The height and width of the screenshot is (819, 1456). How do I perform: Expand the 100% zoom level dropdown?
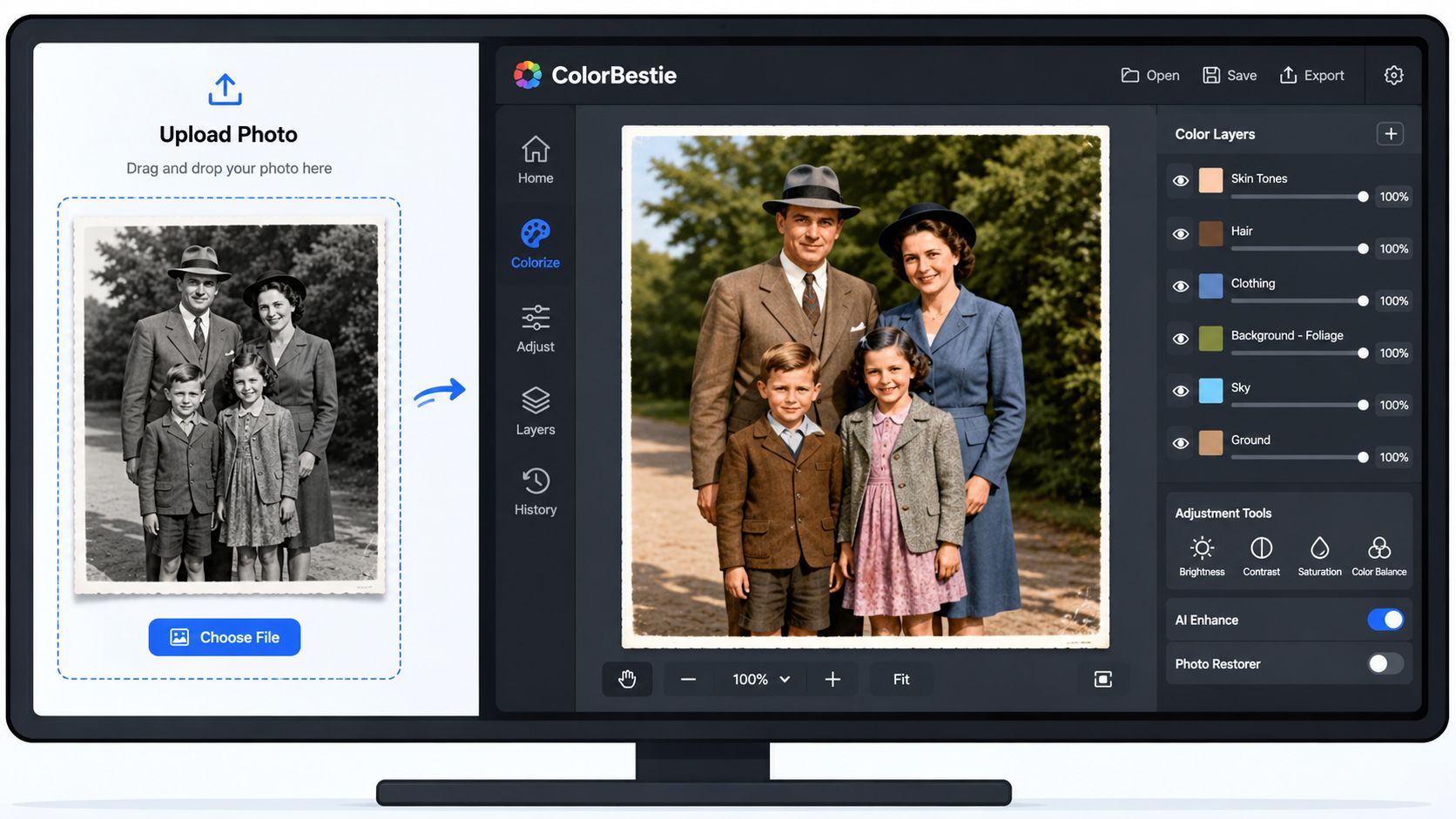click(760, 679)
